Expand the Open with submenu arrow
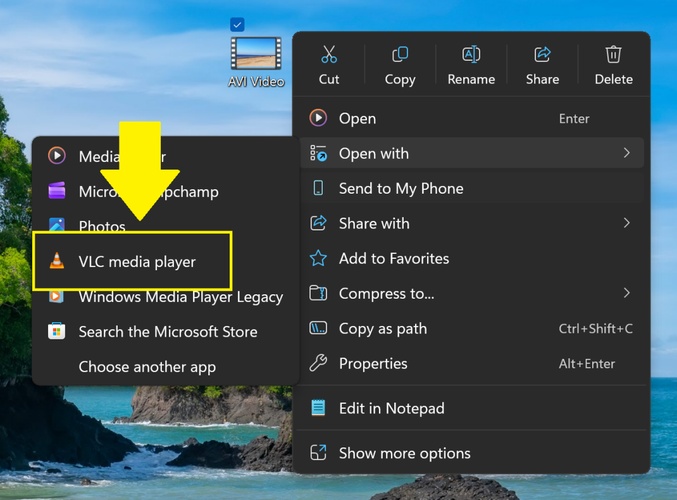The height and width of the screenshot is (500, 677). tap(626, 153)
